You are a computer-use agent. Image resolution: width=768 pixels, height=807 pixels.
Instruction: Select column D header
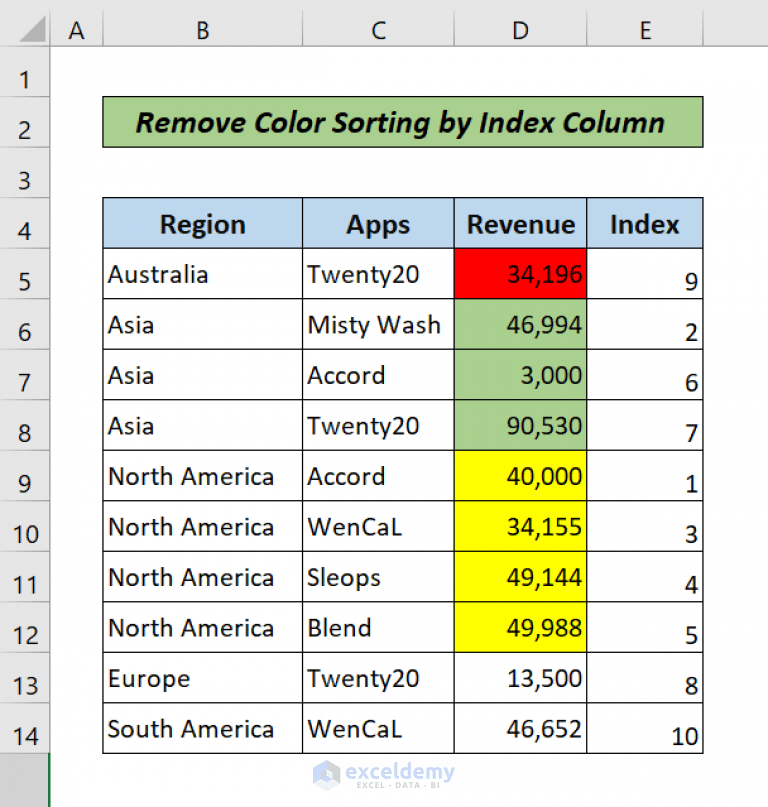[520, 30]
